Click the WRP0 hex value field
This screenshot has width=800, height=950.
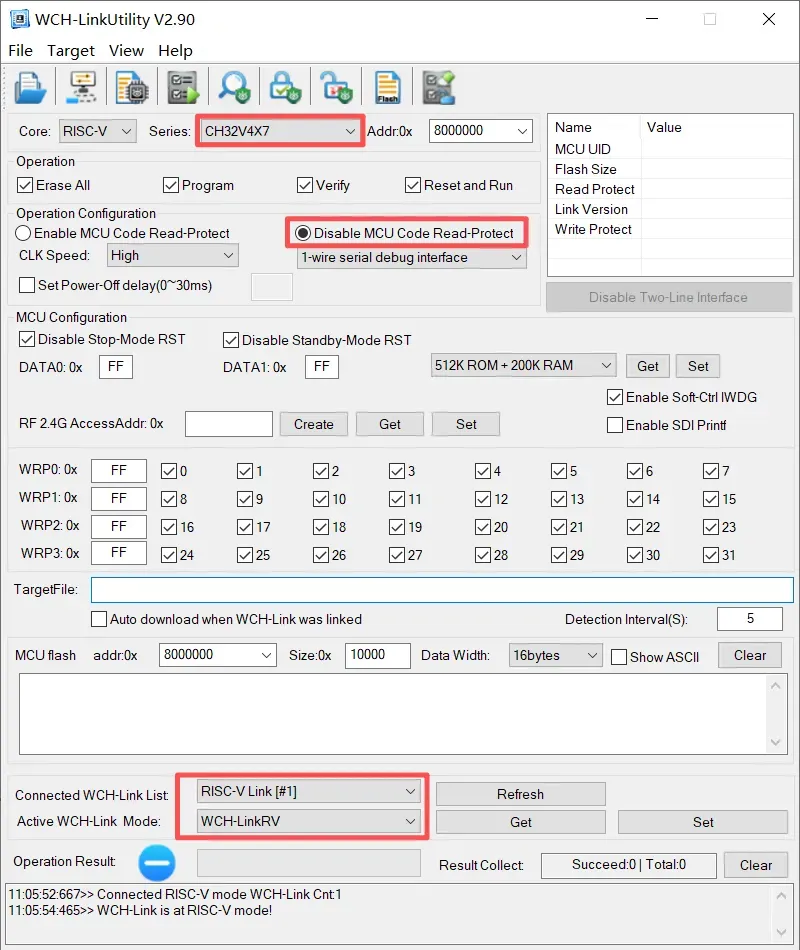[x=119, y=471]
